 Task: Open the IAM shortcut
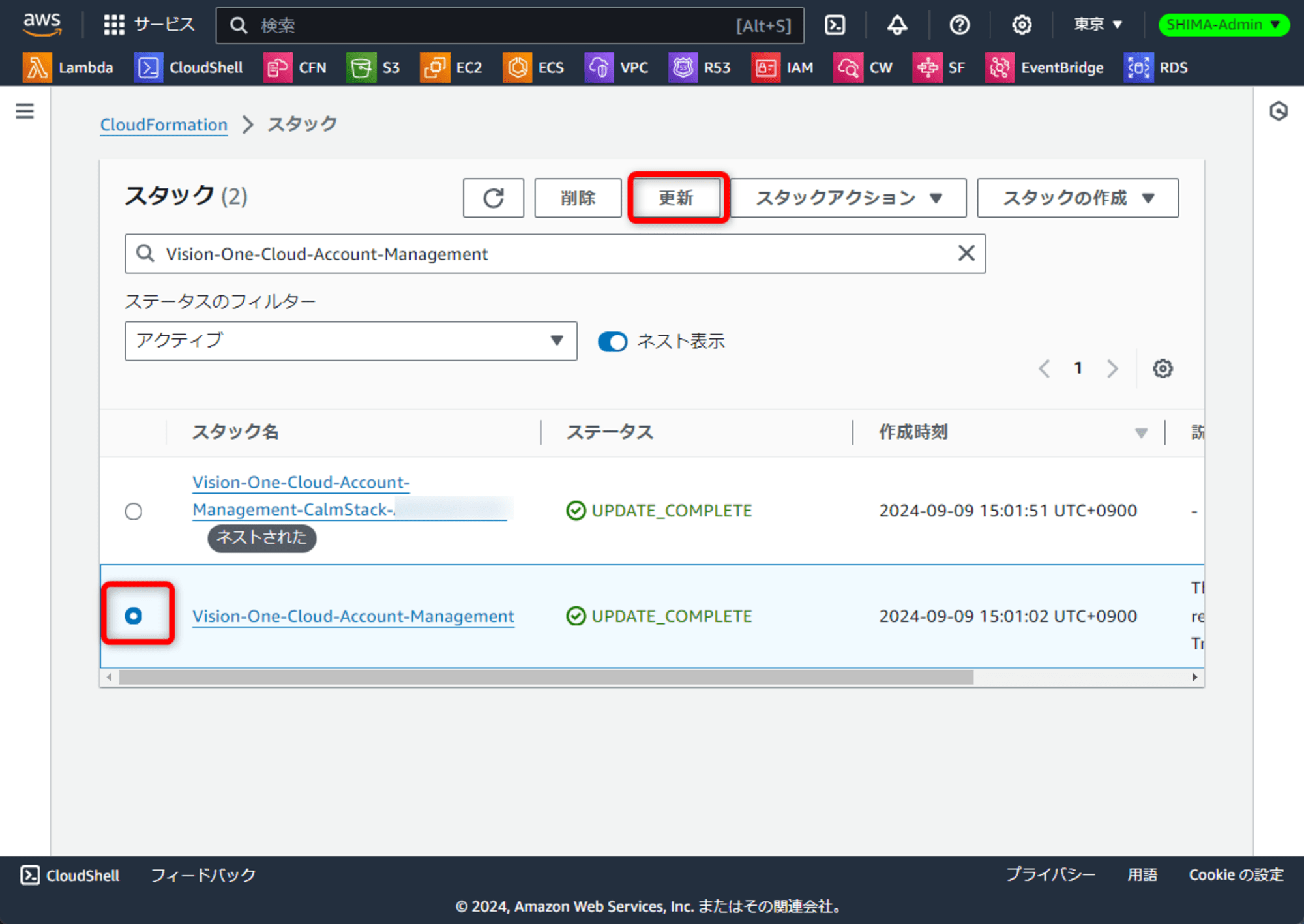tap(782, 67)
